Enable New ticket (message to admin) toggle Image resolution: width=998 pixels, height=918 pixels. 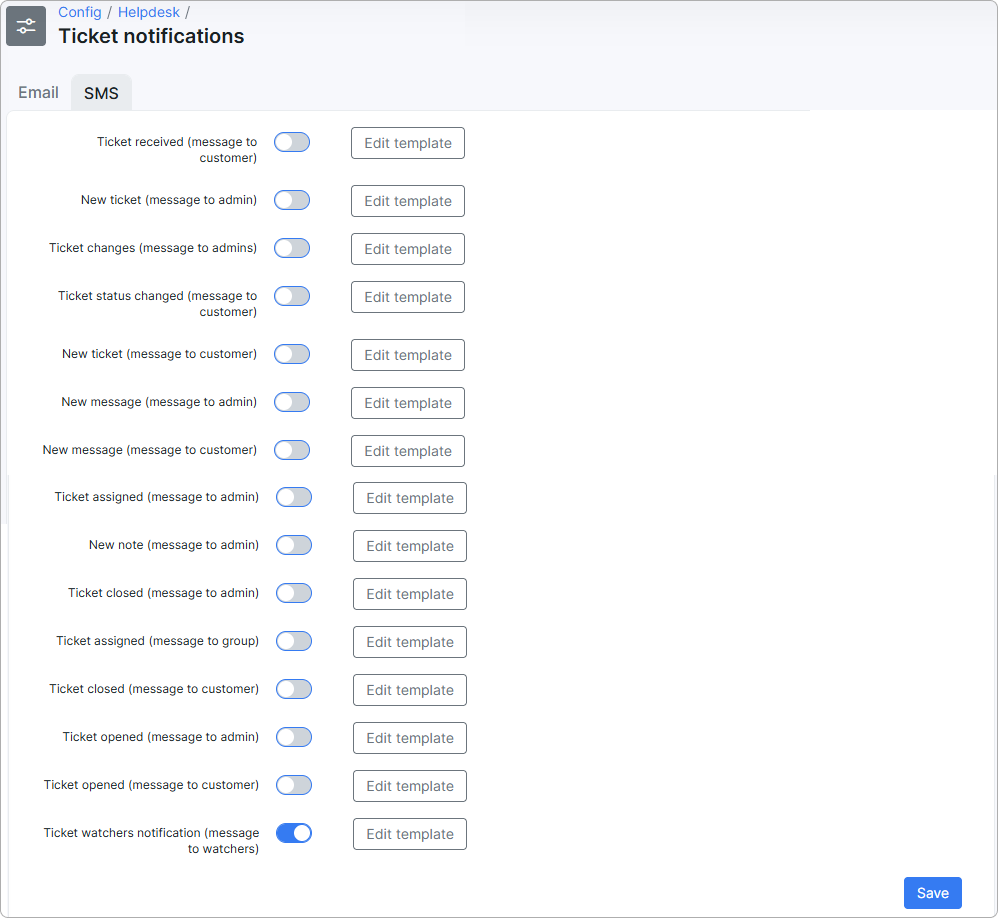point(292,200)
